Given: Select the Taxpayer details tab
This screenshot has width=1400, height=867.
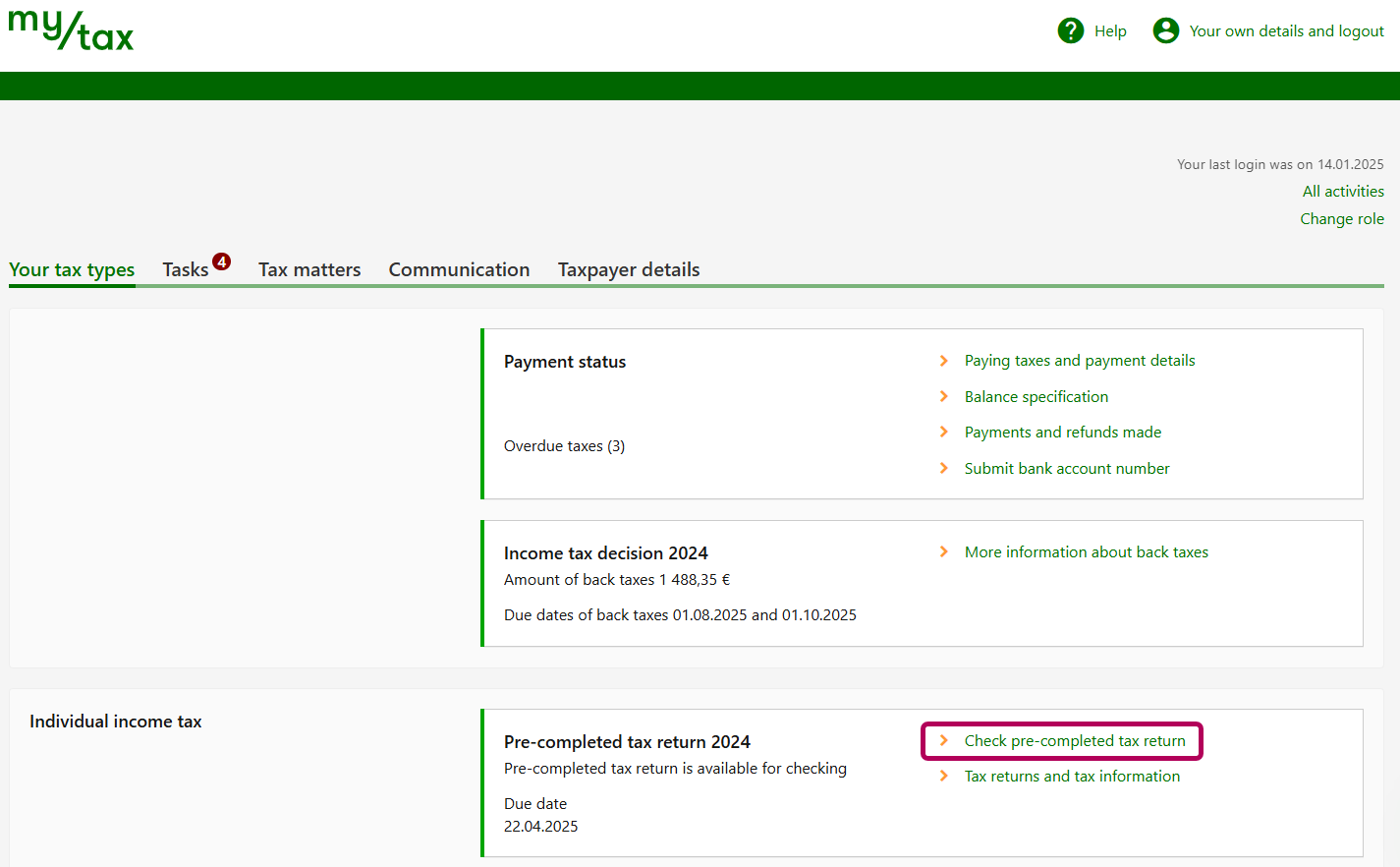Looking at the screenshot, I should 629,269.
